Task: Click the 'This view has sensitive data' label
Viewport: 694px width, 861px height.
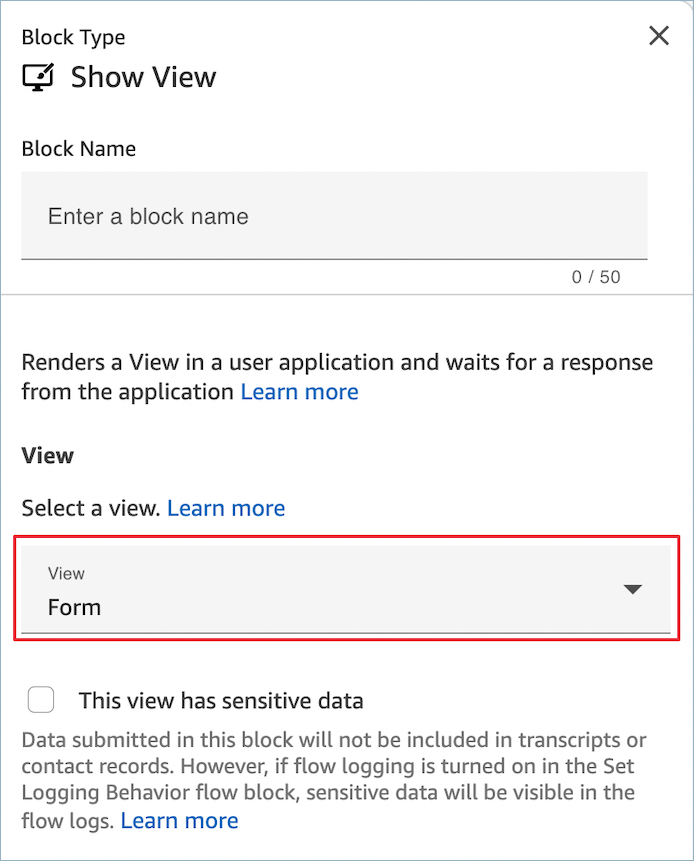Action: [221, 701]
